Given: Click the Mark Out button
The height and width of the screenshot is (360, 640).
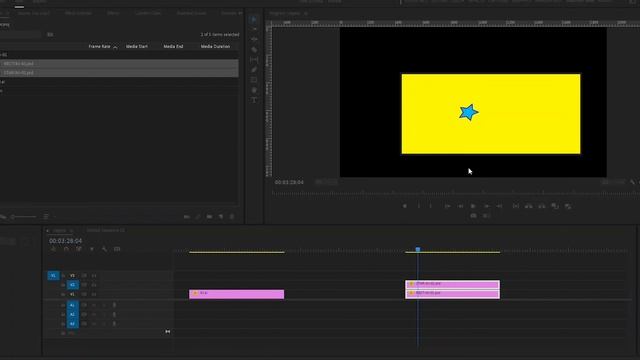Looking at the screenshot, I should (x=431, y=206).
